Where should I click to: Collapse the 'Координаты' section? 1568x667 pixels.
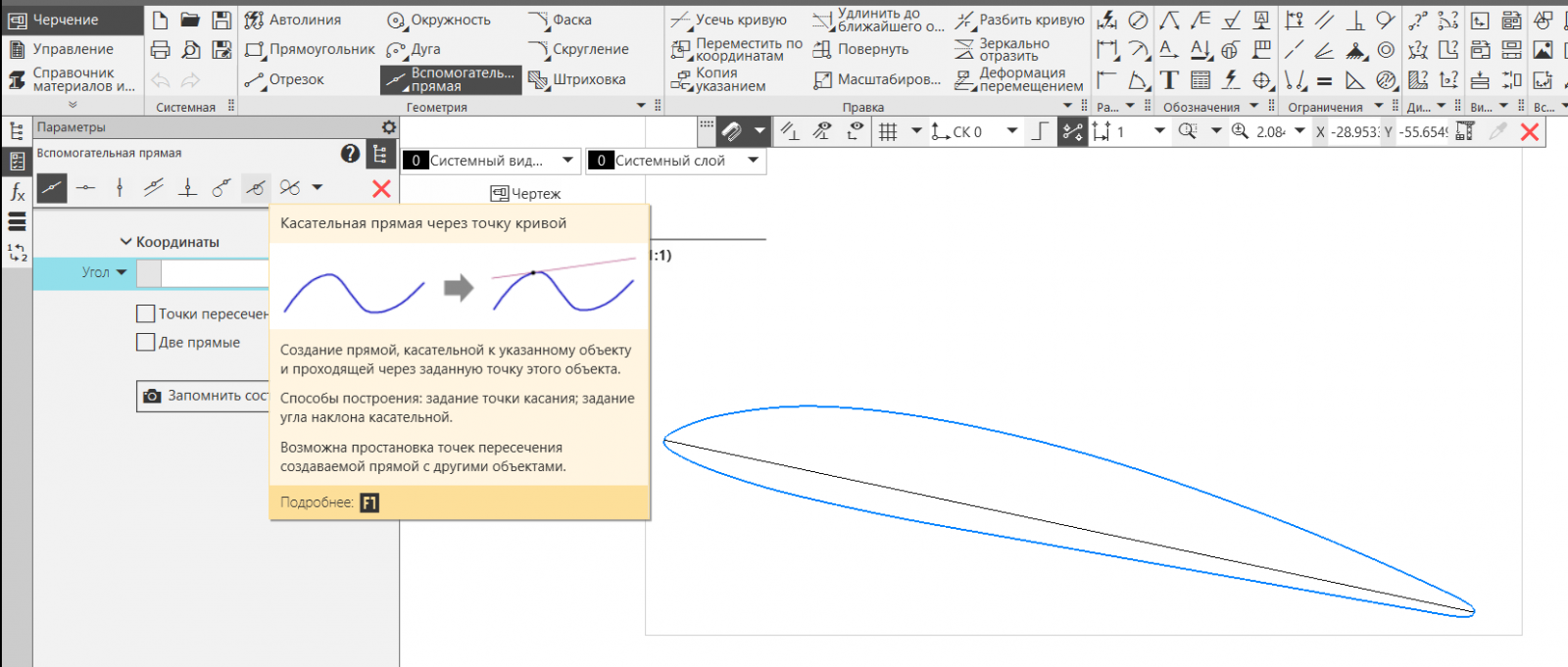tap(126, 242)
